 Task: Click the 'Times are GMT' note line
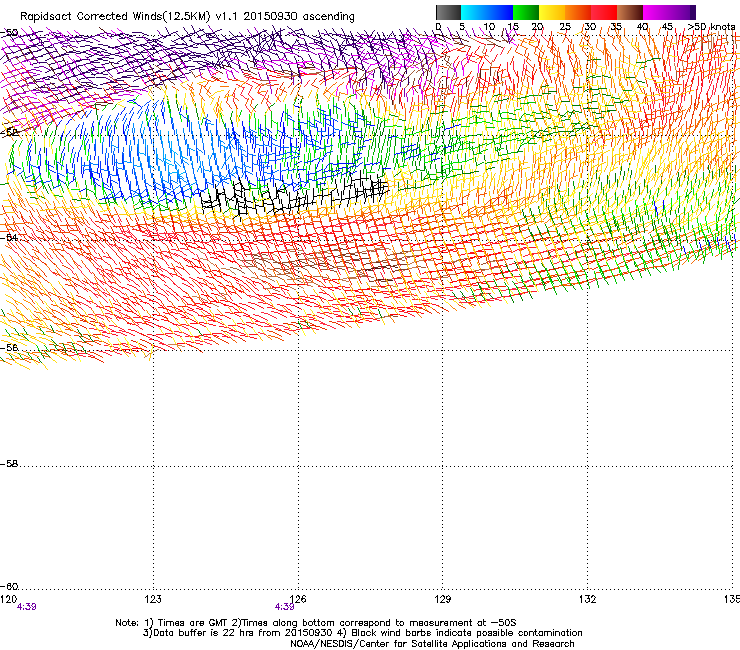[316, 623]
